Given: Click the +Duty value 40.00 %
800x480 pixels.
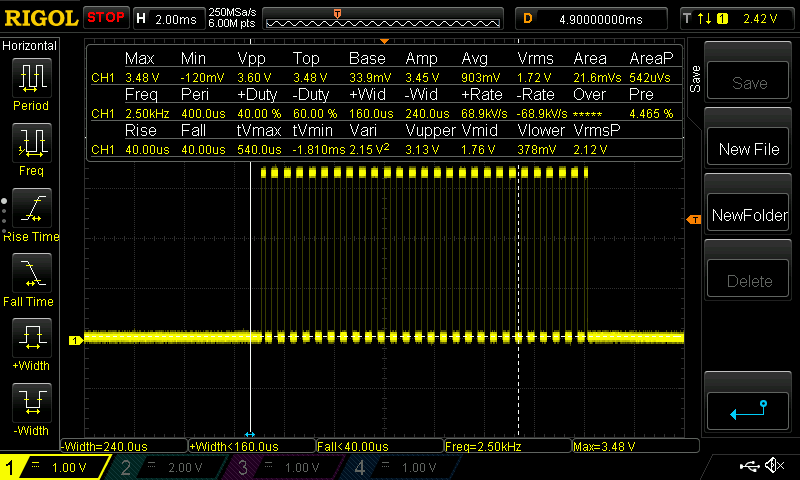Looking at the screenshot, I should tap(259, 114).
